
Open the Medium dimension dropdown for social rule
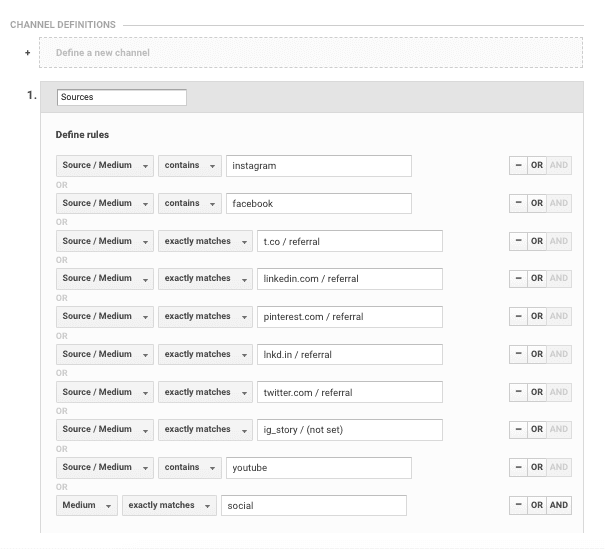[87, 505]
